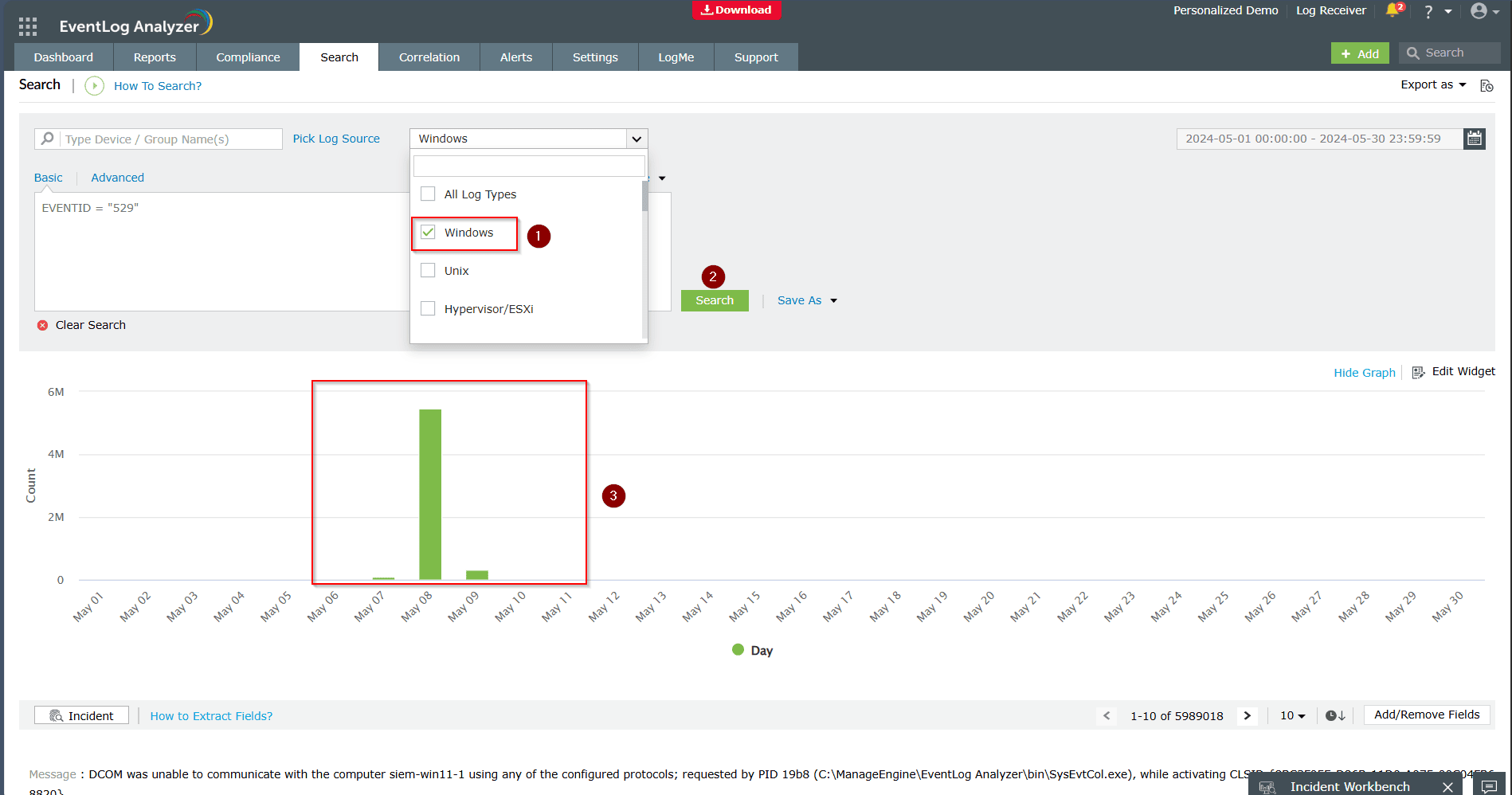1512x795 pixels.
Task: Open the apps grid menu icon
Action: [x=28, y=26]
